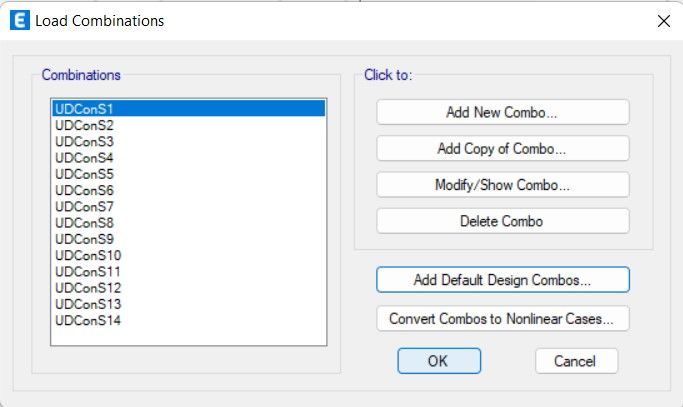Open Modify/Show Combo dialog
The image size is (683, 407).
[503, 185]
